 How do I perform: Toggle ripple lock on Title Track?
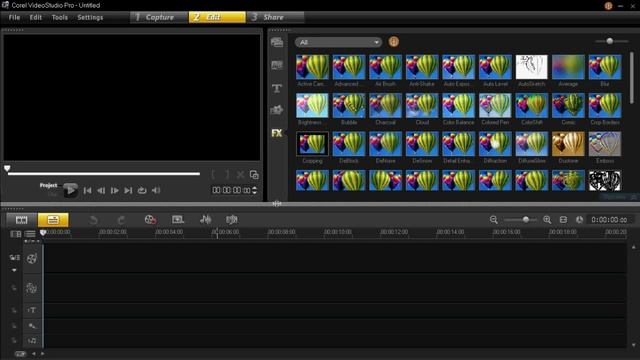coord(14,310)
